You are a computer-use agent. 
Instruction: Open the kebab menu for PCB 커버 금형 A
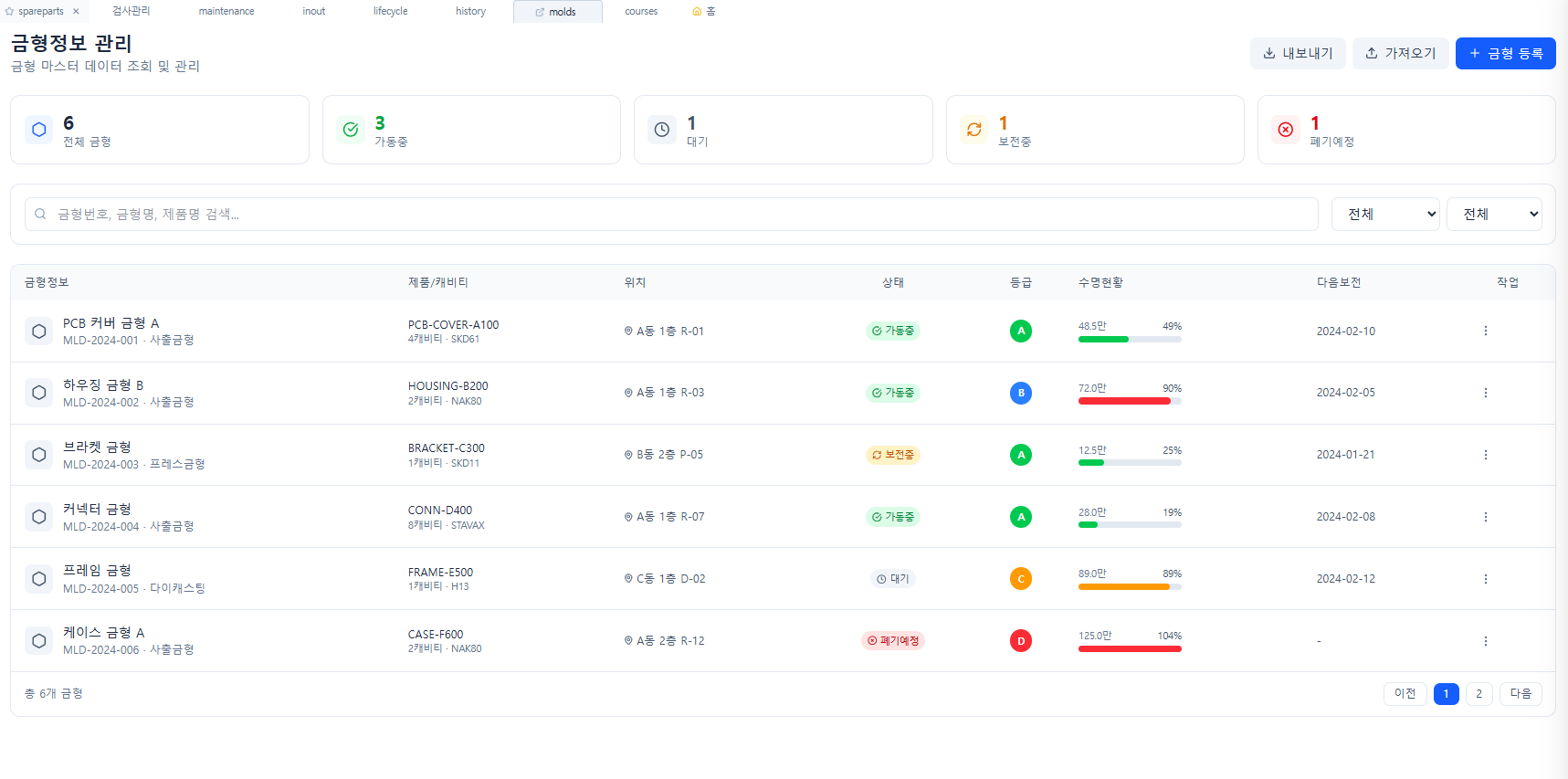1485,331
